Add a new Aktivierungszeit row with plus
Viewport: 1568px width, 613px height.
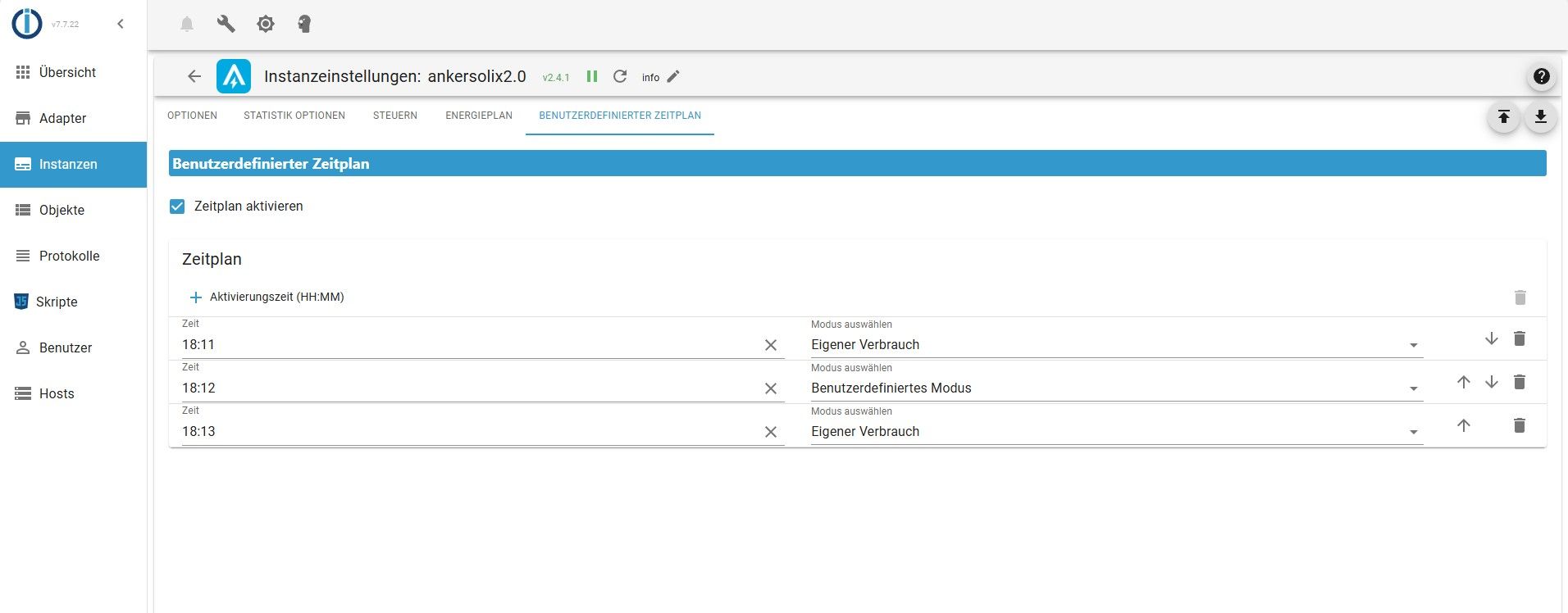(x=196, y=297)
